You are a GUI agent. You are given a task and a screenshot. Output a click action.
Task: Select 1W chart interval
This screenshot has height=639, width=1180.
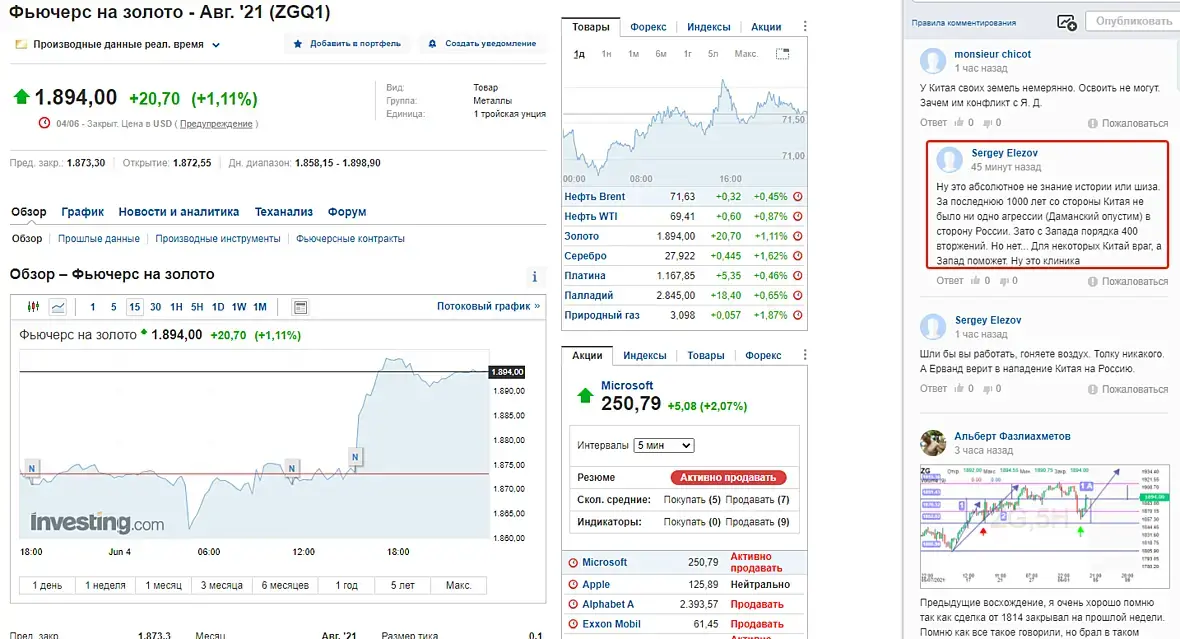click(239, 306)
